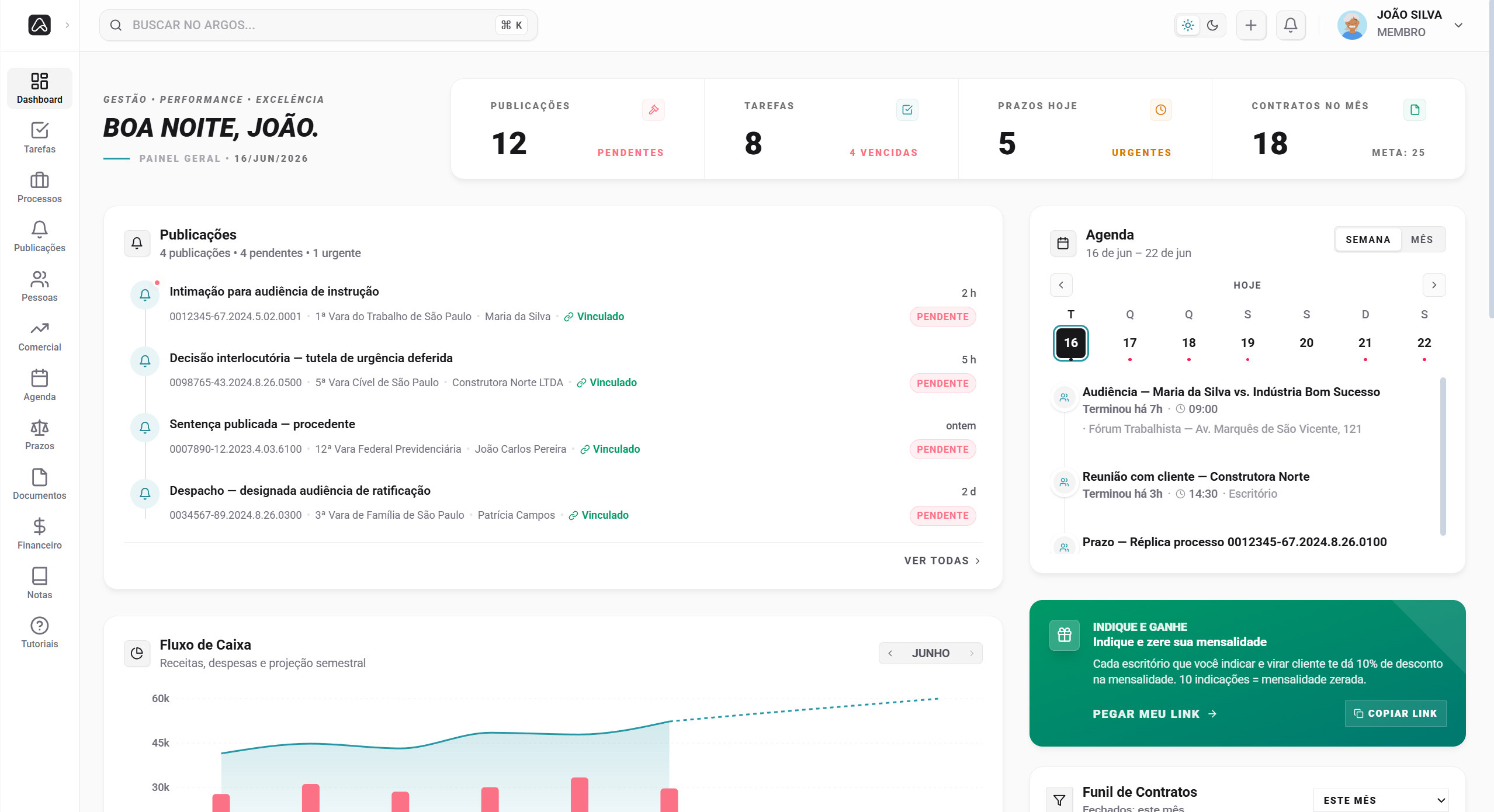This screenshot has height=812, width=1494.
Task: Go to previous month in Fluxo de Caixa
Action: [x=890, y=653]
